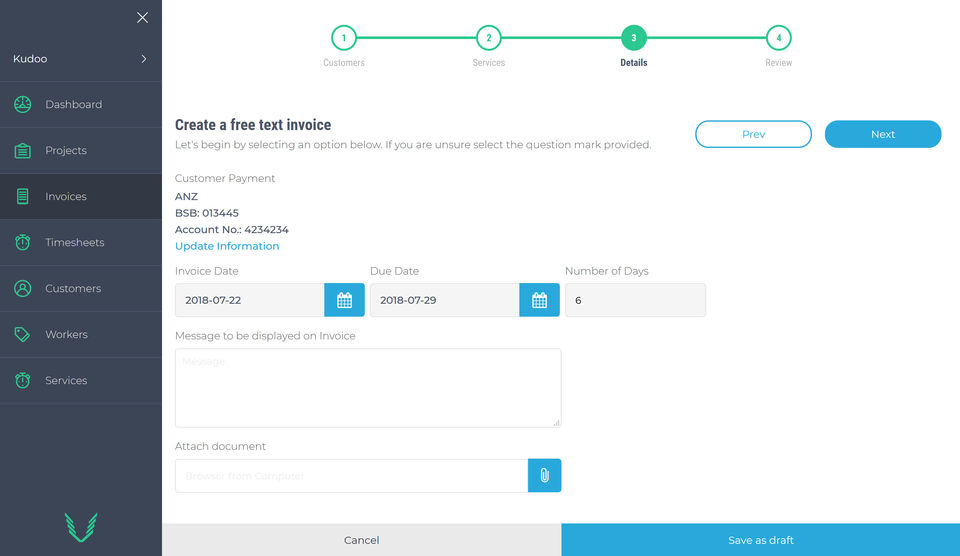Click Save as draft button
The height and width of the screenshot is (556, 960).
pyautogui.click(x=760, y=540)
